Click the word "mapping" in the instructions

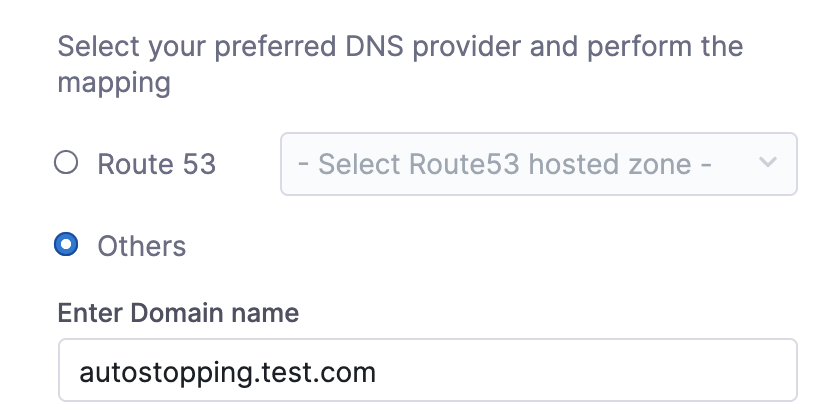click(114, 83)
